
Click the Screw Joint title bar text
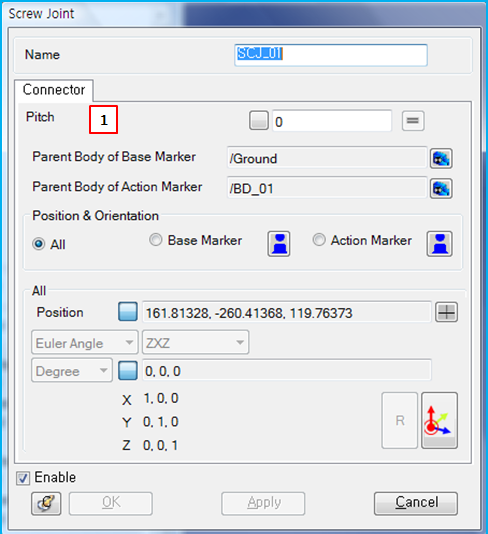click(x=41, y=14)
